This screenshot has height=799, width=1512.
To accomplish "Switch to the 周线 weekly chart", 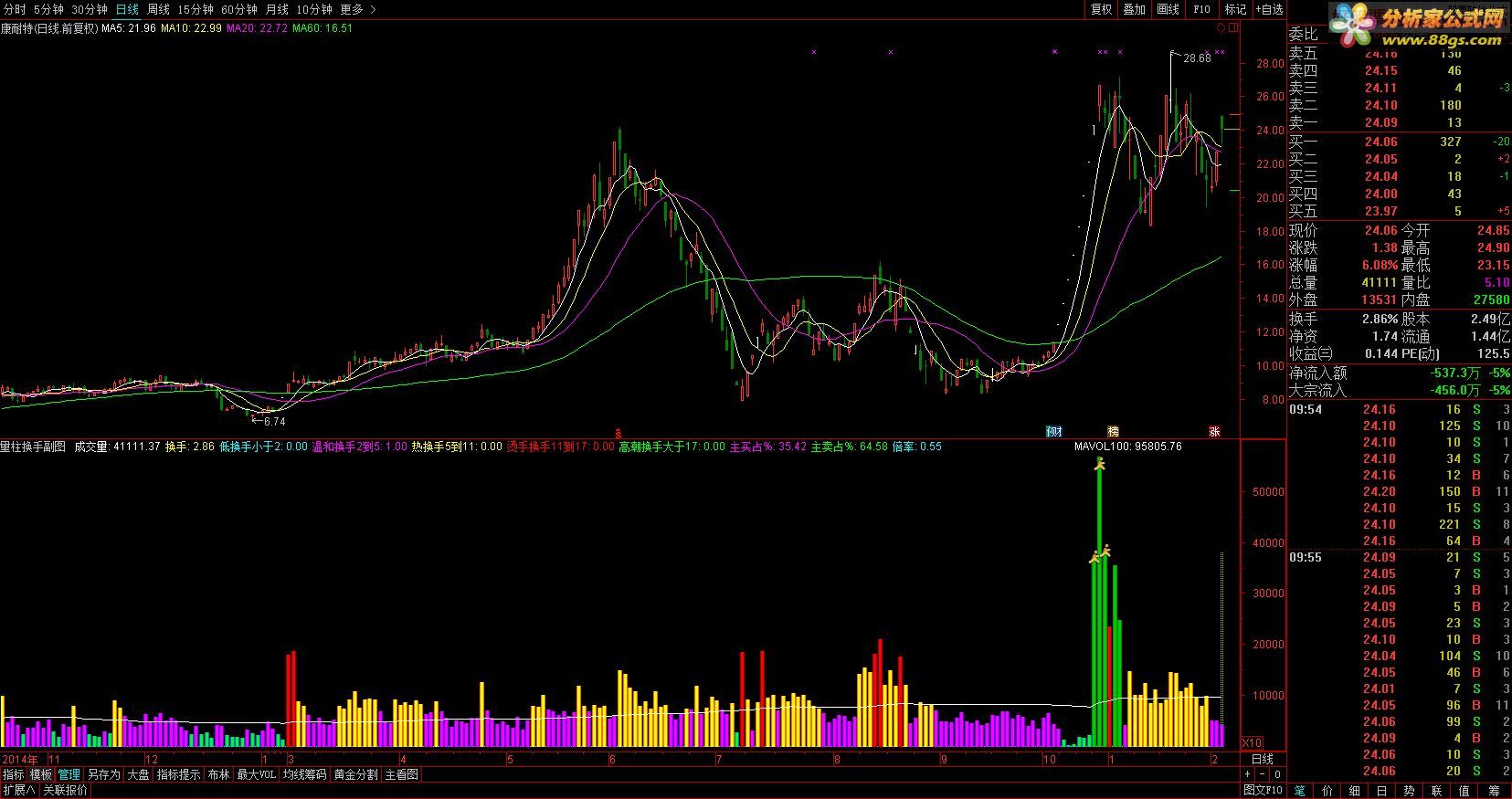I will pyautogui.click(x=158, y=9).
